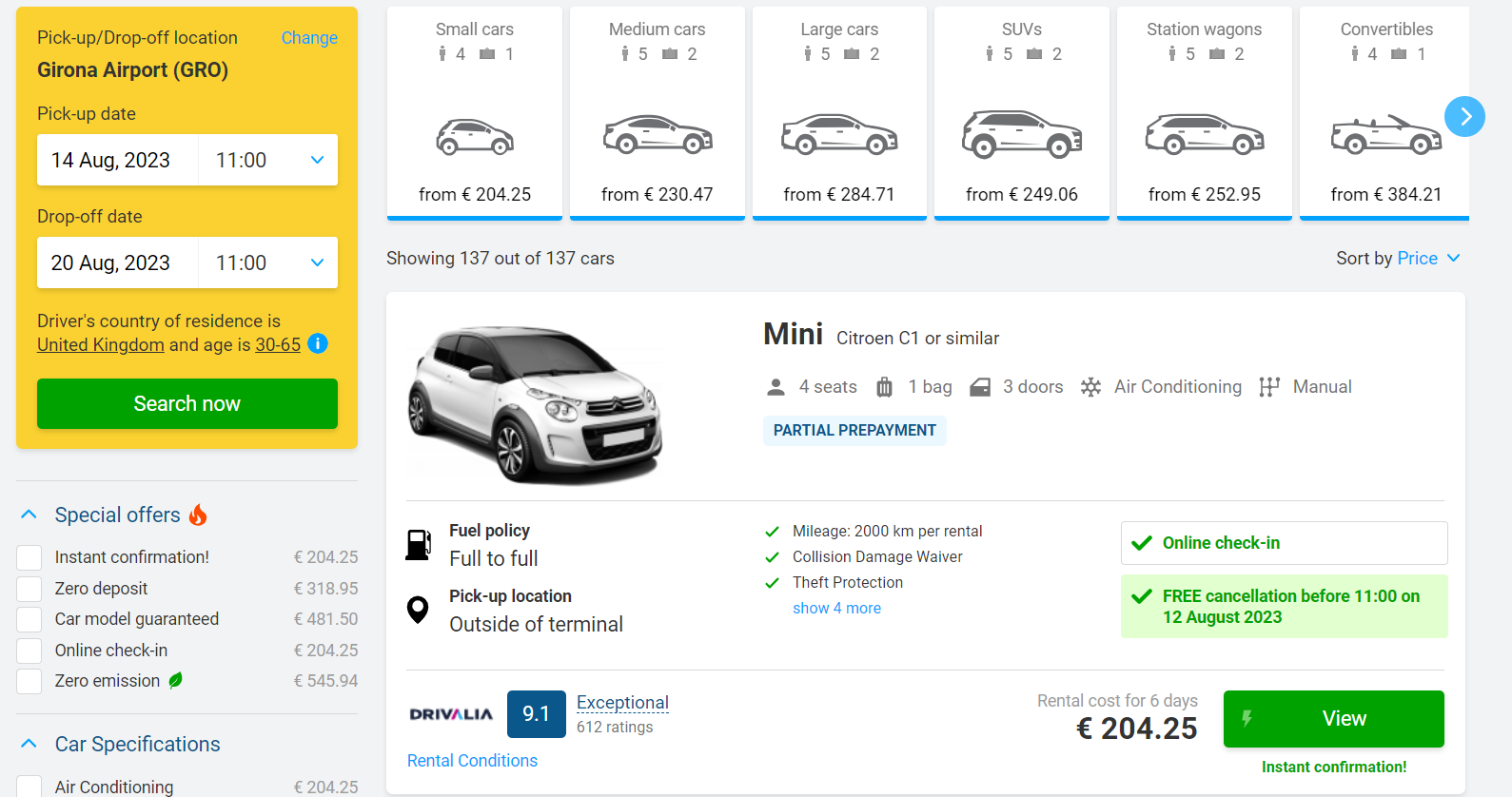The width and height of the screenshot is (1512, 797).
Task: Click the fuel pump icon beside Fuel policy
Action: [419, 544]
